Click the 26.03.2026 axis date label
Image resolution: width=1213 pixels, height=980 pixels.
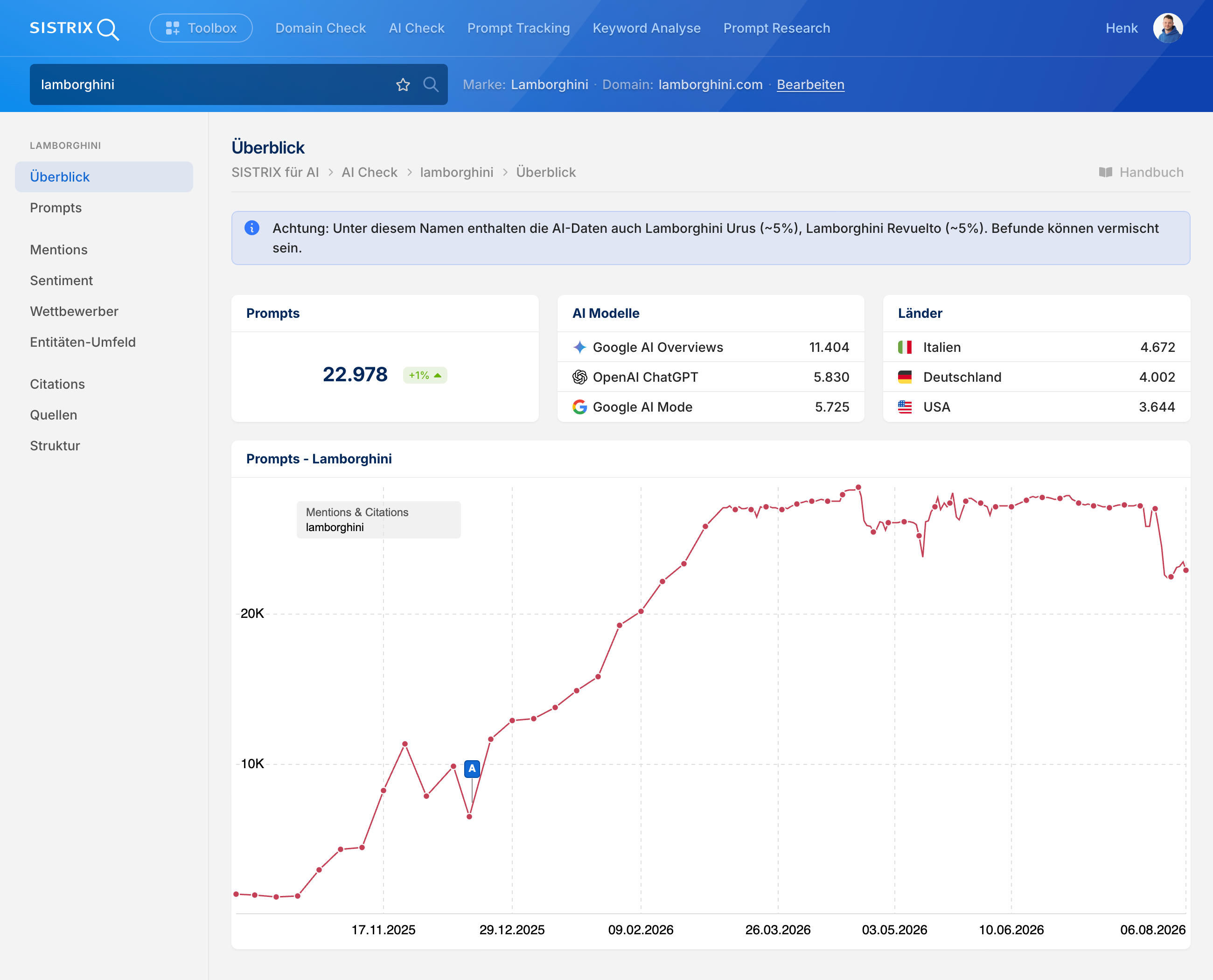778,930
